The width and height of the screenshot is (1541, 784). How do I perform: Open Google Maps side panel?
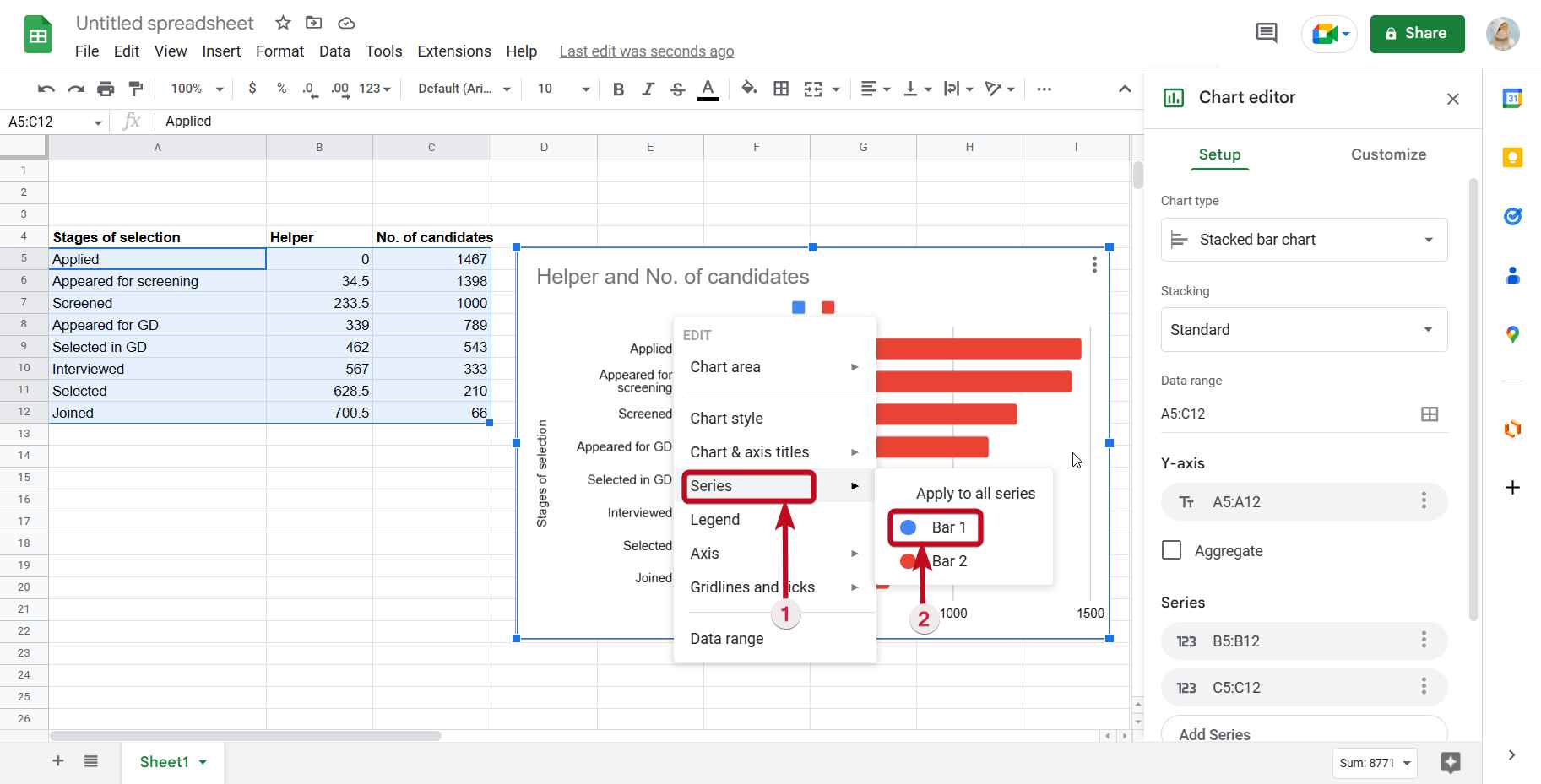click(x=1512, y=335)
